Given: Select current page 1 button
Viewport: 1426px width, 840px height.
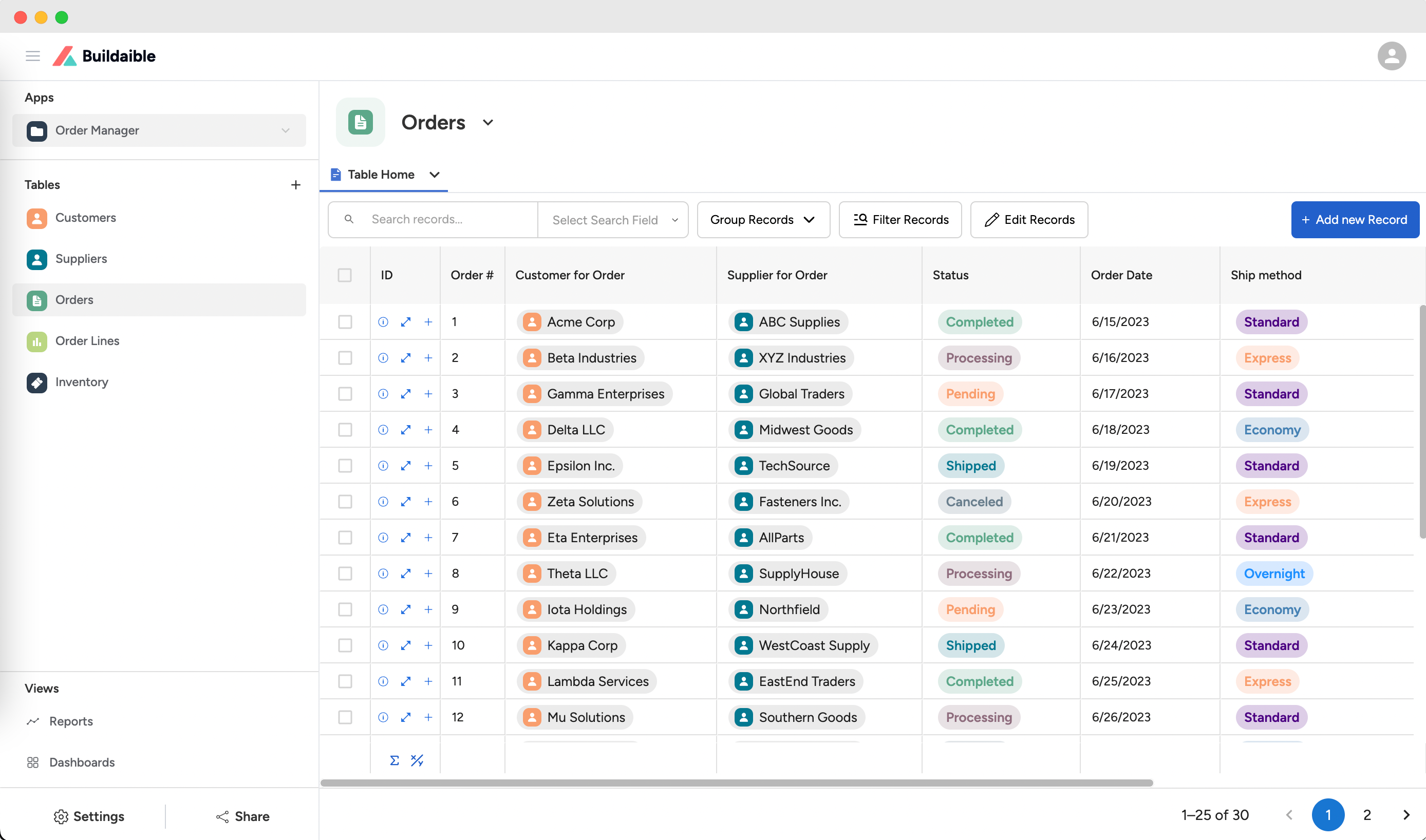Looking at the screenshot, I should coord(1327,815).
